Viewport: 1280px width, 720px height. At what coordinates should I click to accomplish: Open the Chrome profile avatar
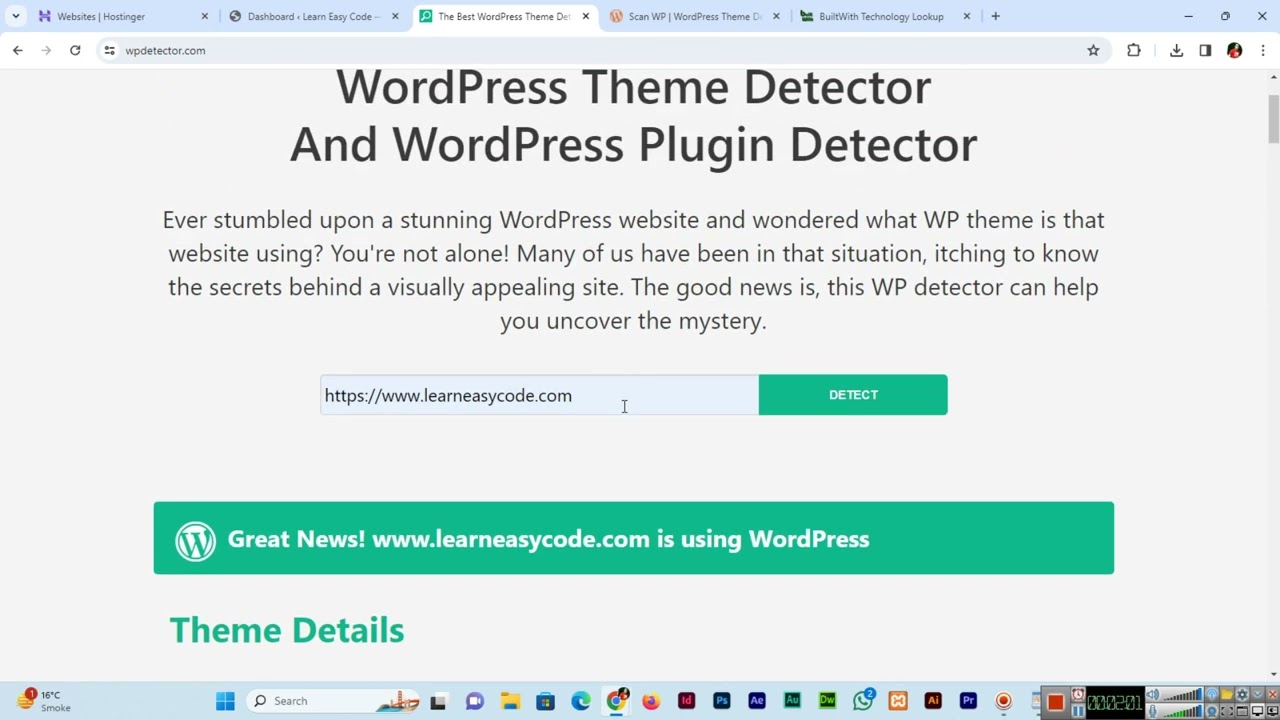(1234, 50)
